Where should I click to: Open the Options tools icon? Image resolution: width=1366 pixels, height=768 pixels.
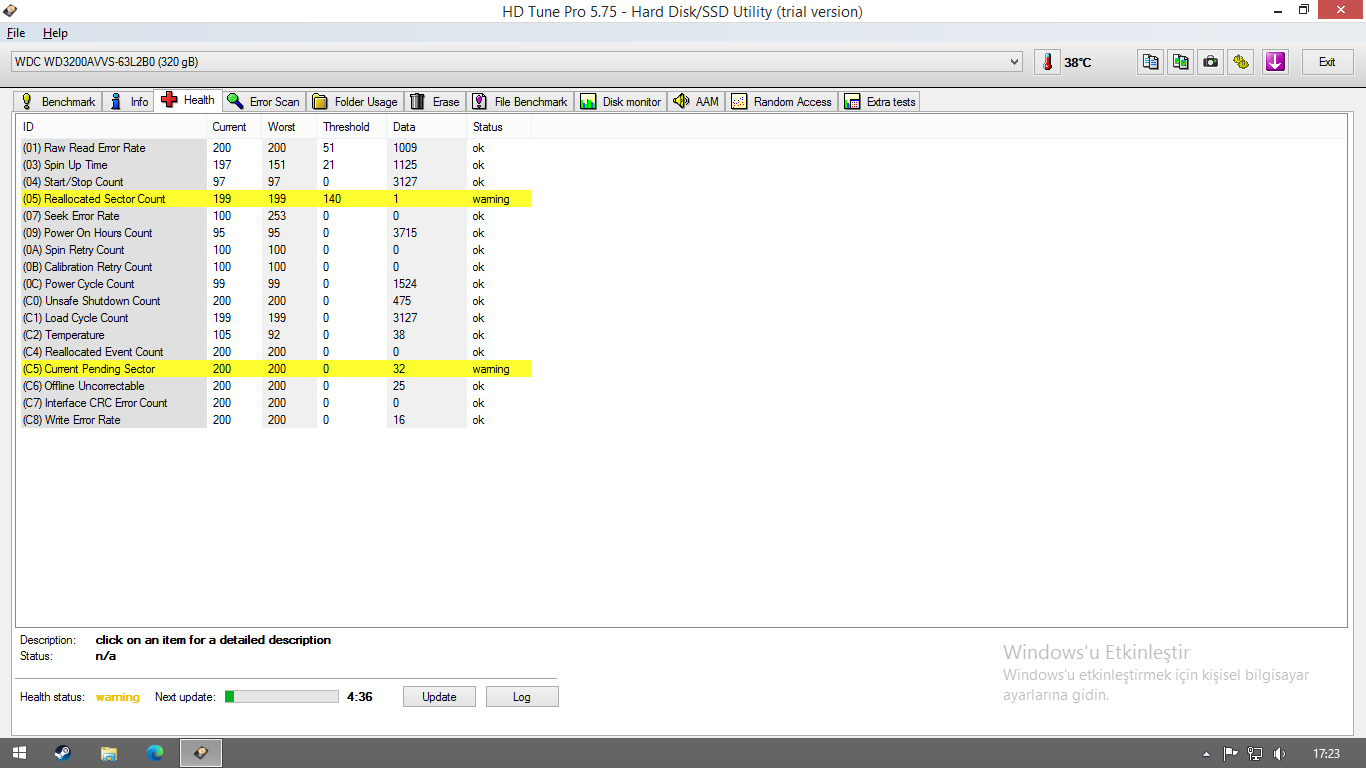point(1241,62)
